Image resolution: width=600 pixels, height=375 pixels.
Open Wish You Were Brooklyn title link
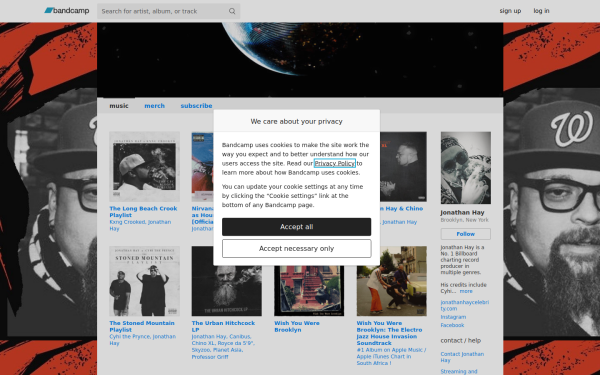coord(297,326)
